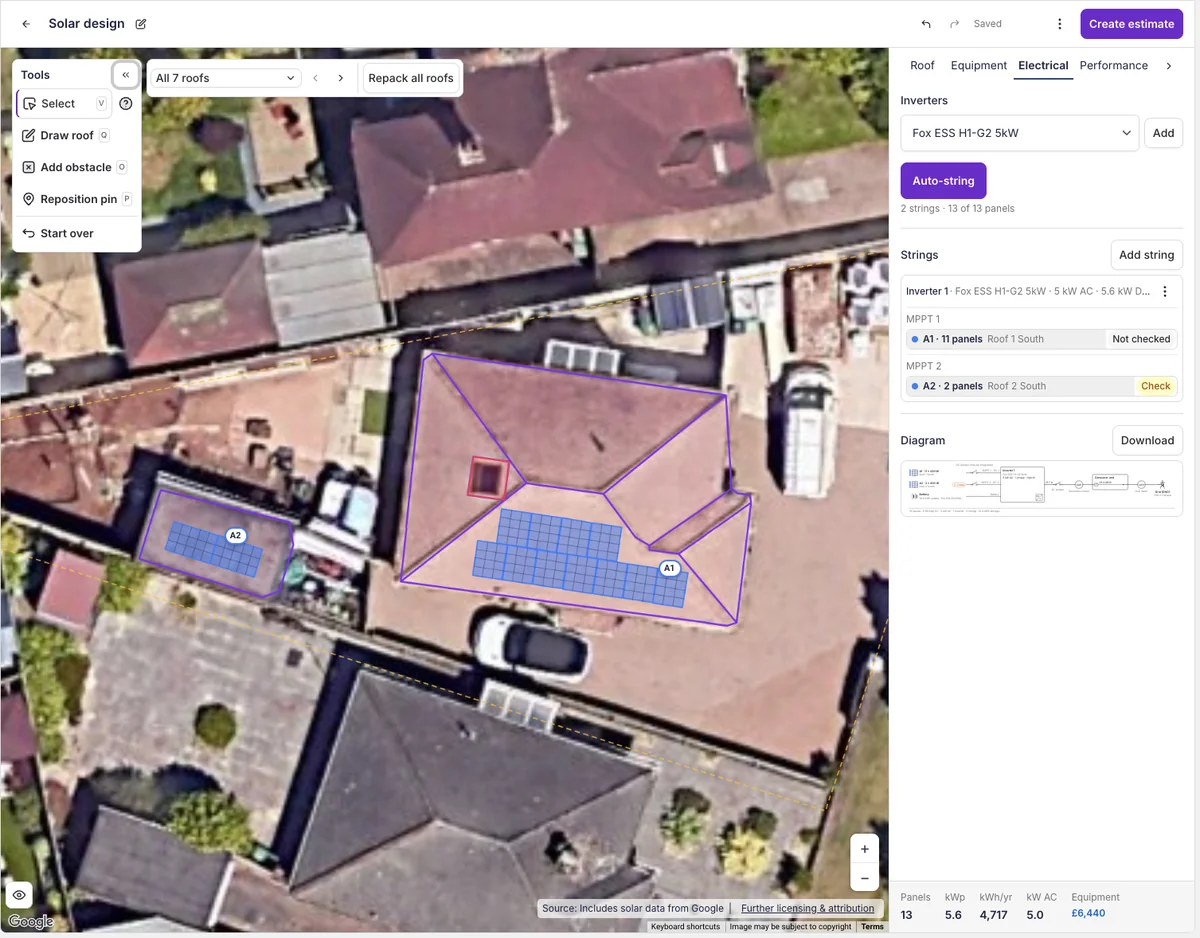
Task: Open Further licensing & attribution link
Action: [808, 909]
